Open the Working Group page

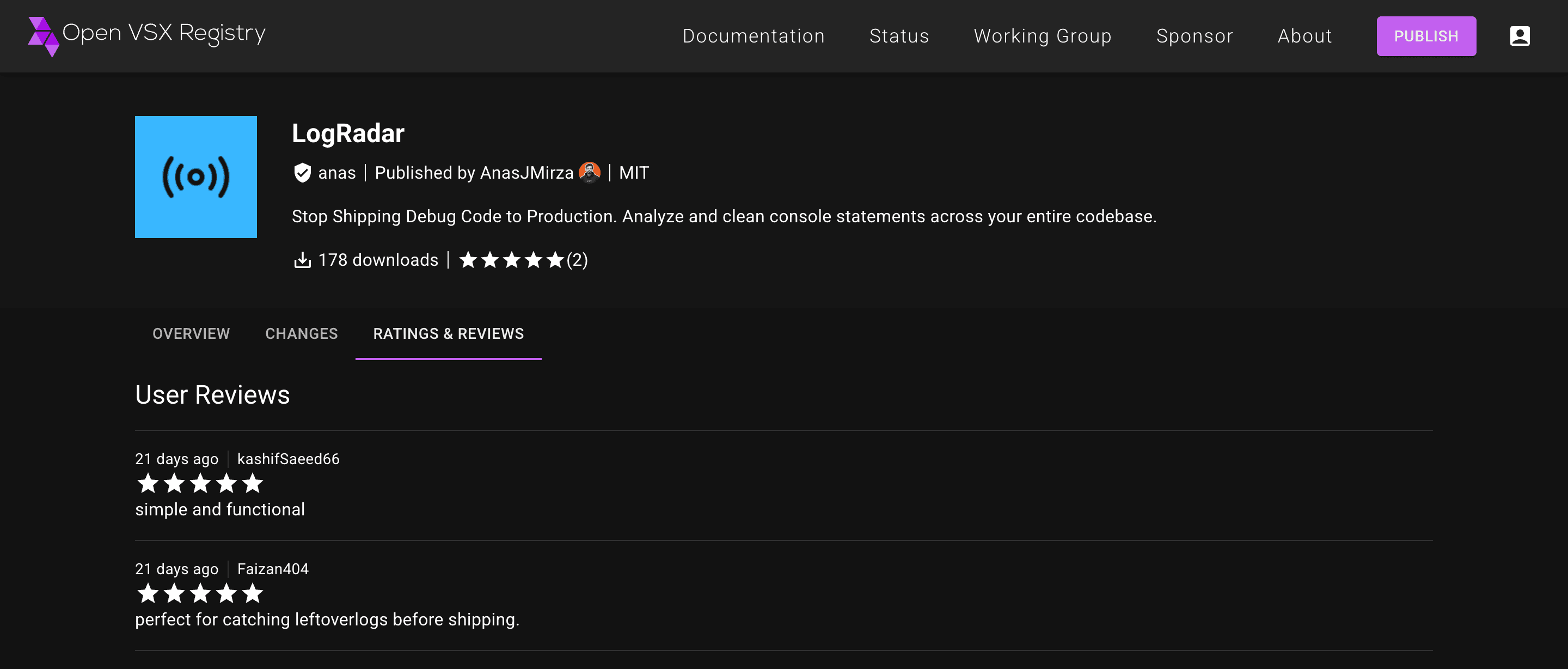[x=1043, y=36]
